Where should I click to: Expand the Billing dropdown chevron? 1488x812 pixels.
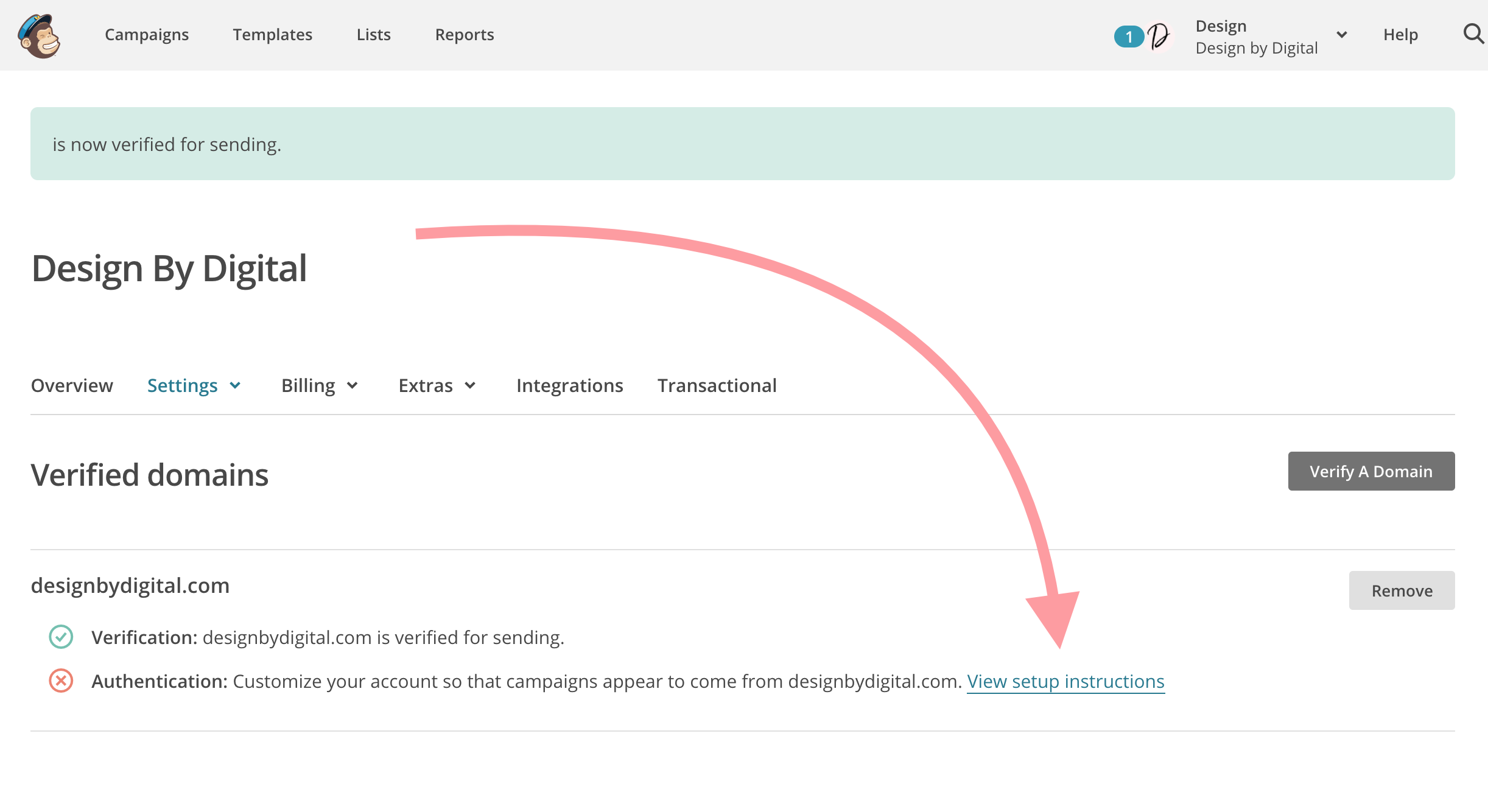click(x=352, y=385)
